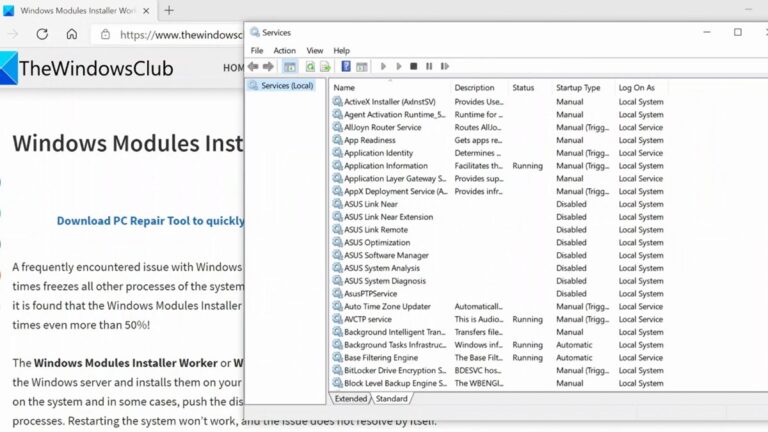Click the site lock icon in address bar

(105, 34)
